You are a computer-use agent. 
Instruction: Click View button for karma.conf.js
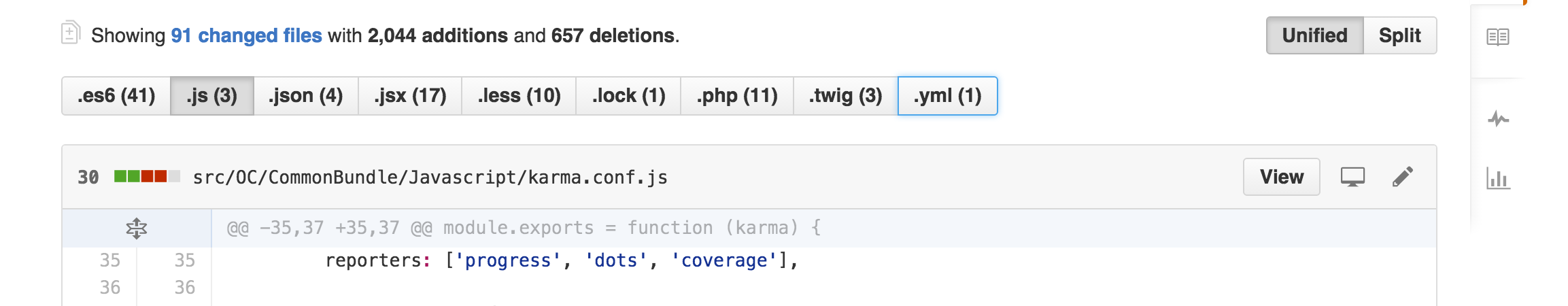[x=1281, y=177]
